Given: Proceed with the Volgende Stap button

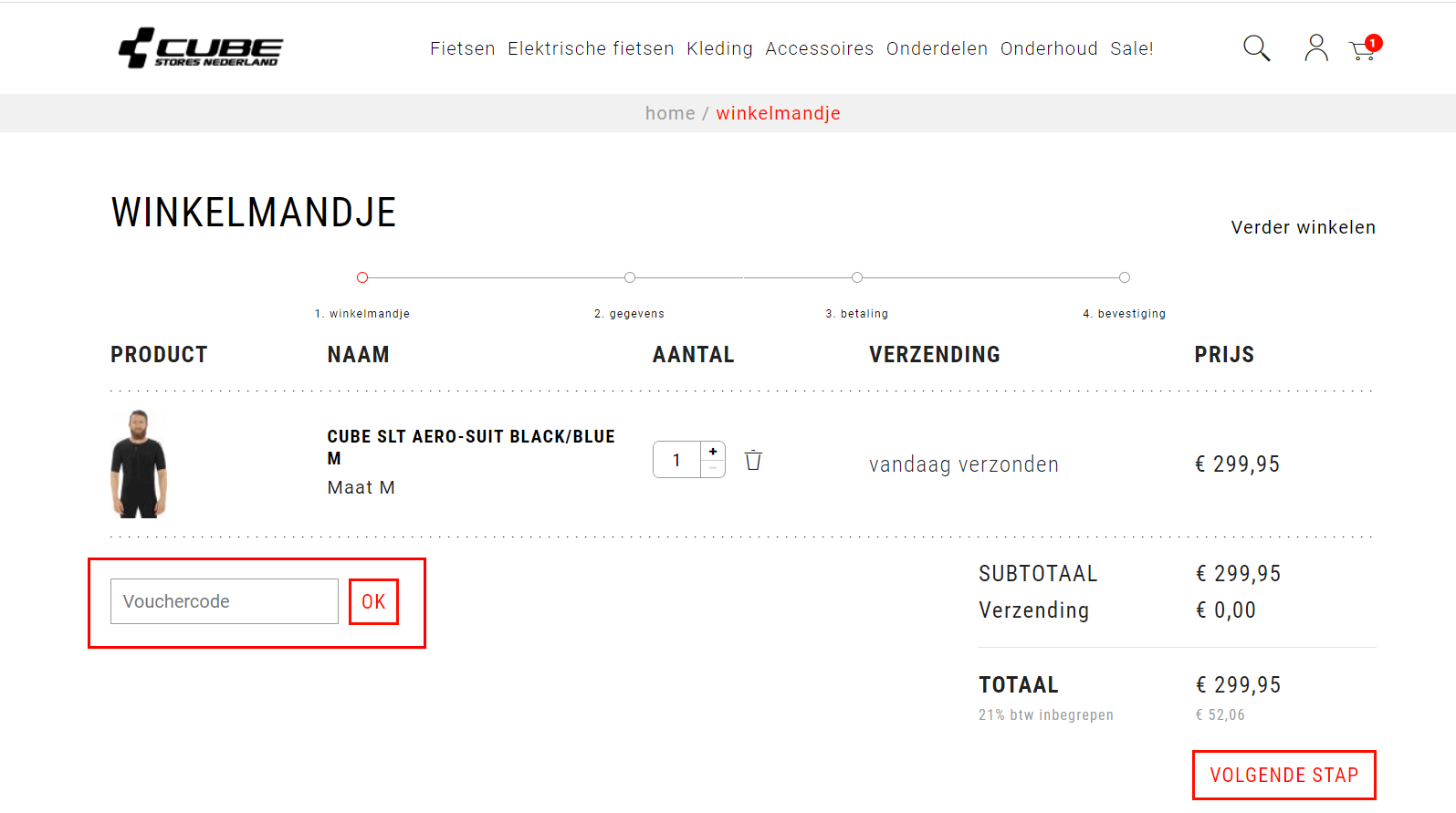Looking at the screenshot, I should click(x=1283, y=775).
